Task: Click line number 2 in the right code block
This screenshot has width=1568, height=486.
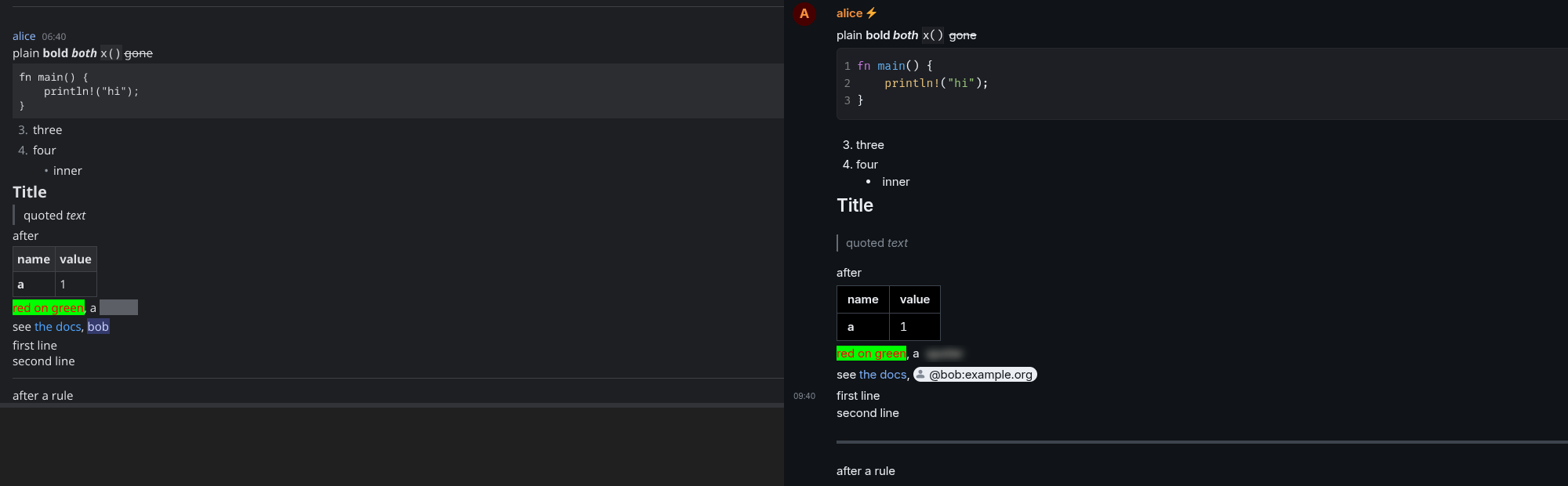Action: pyautogui.click(x=847, y=83)
